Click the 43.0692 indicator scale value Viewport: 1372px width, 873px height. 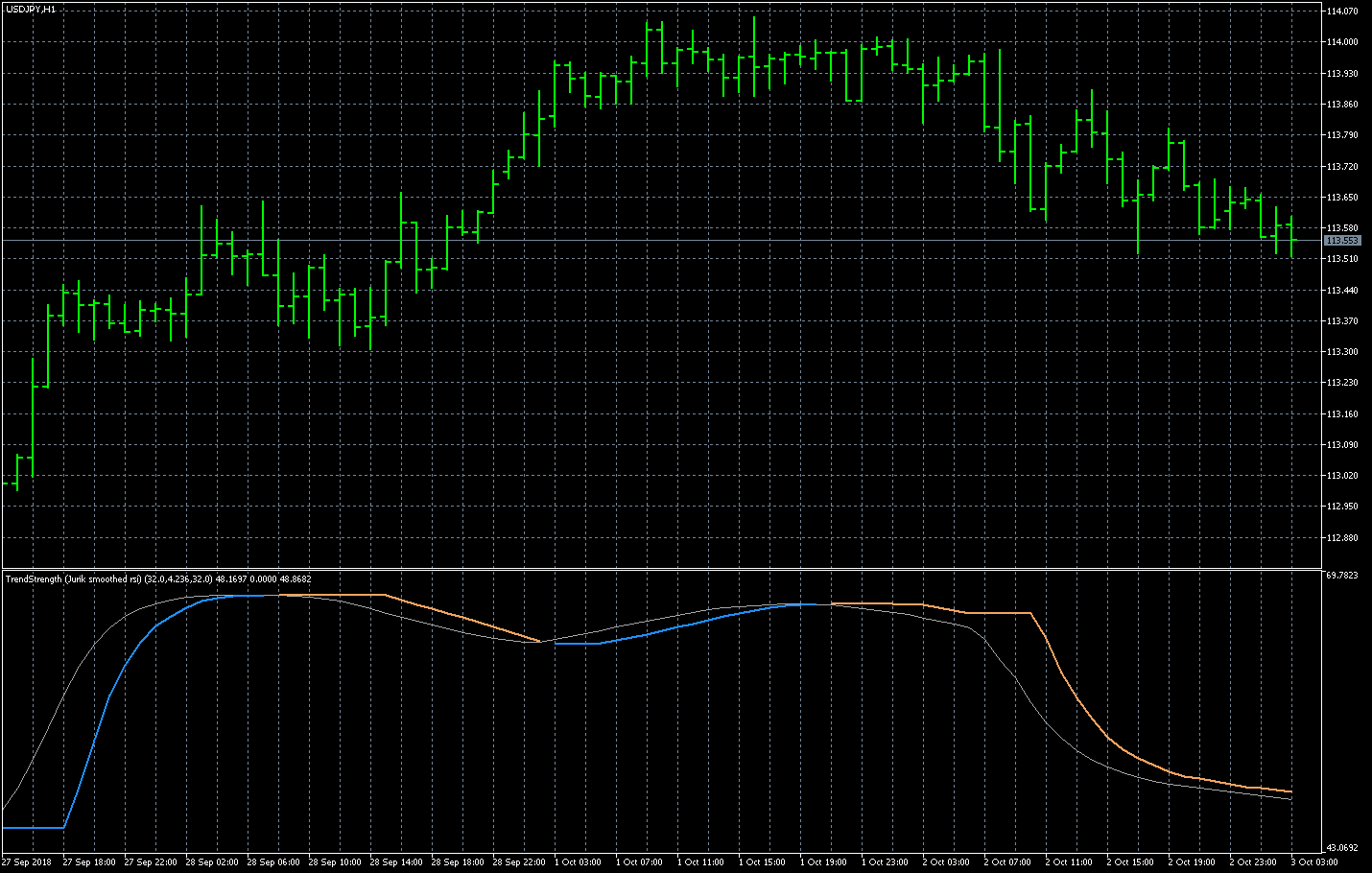pyautogui.click(x=1341, y=848)
